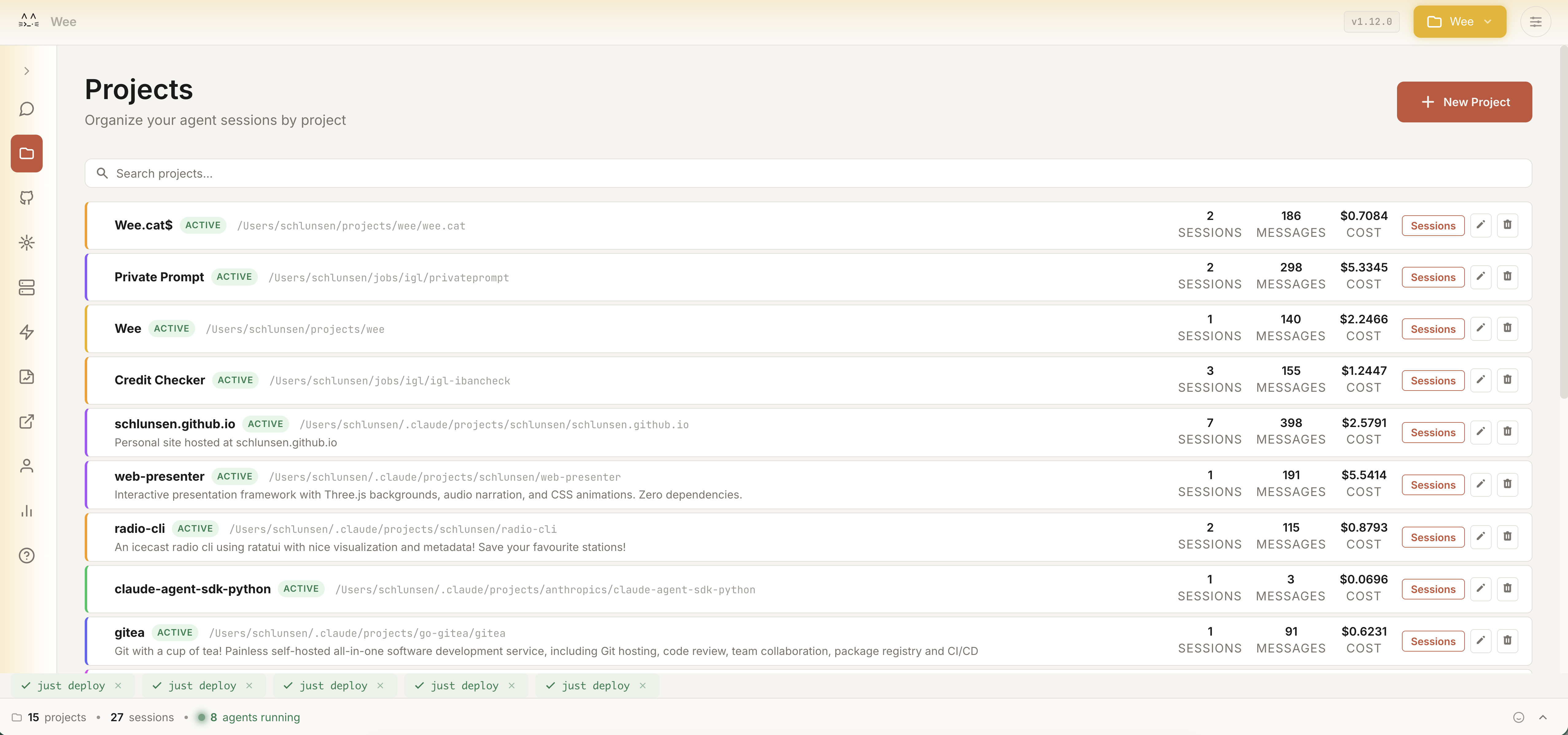Close the first just deploy tab
The image size is (1568, 735).
point(118,686)
